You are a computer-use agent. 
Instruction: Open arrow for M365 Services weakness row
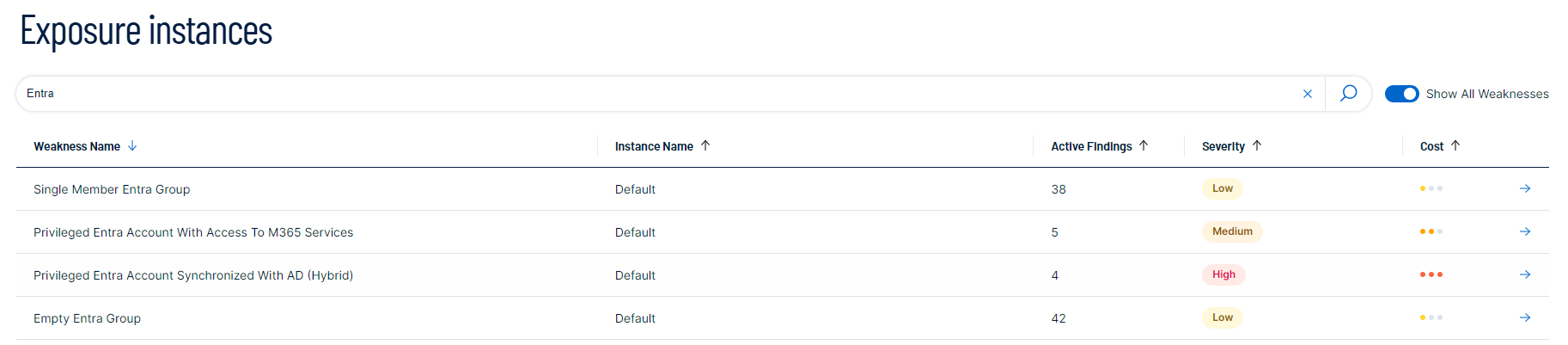coord(1525,231)
